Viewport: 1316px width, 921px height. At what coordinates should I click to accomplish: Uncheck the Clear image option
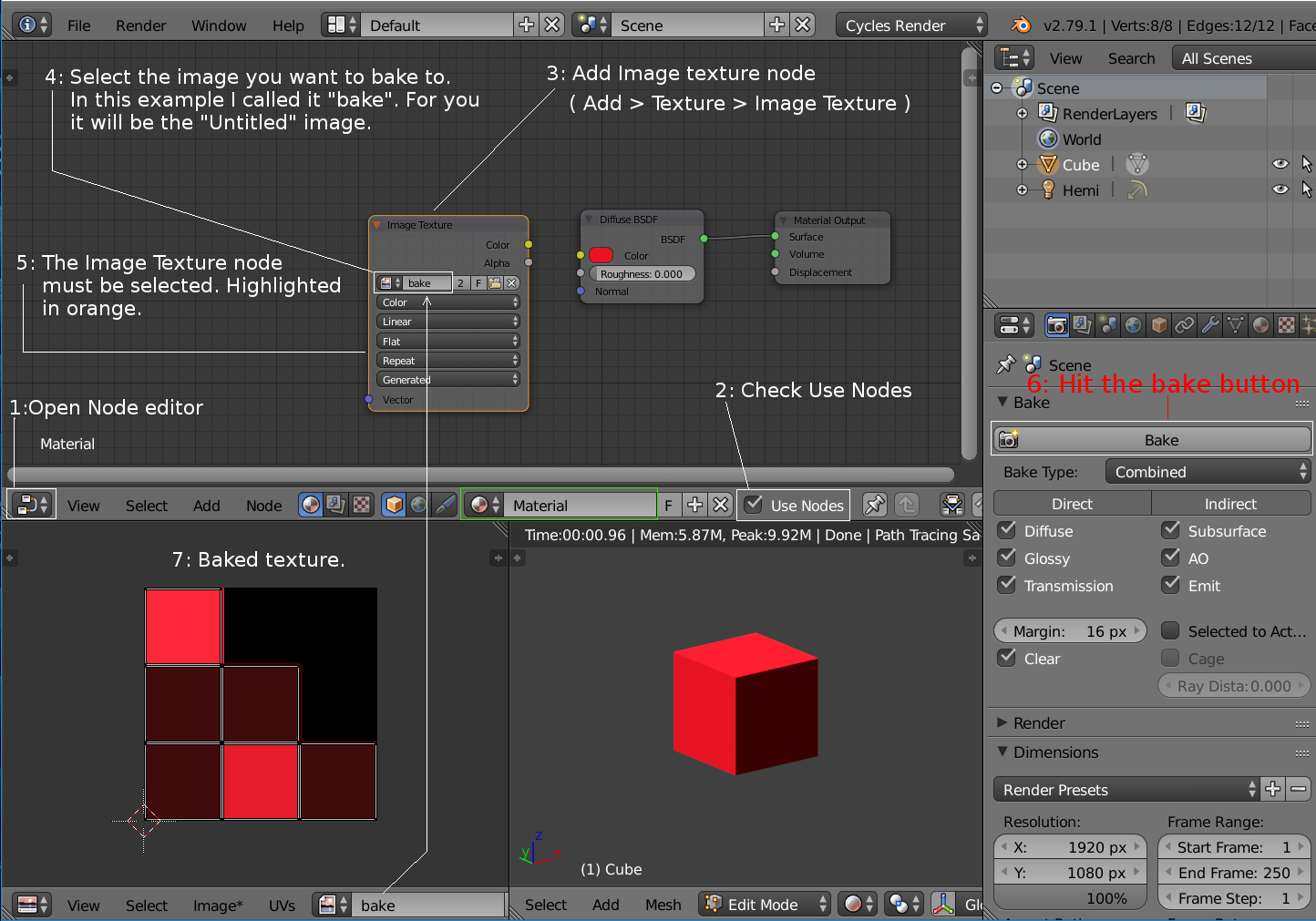(x=1007, y=658)
